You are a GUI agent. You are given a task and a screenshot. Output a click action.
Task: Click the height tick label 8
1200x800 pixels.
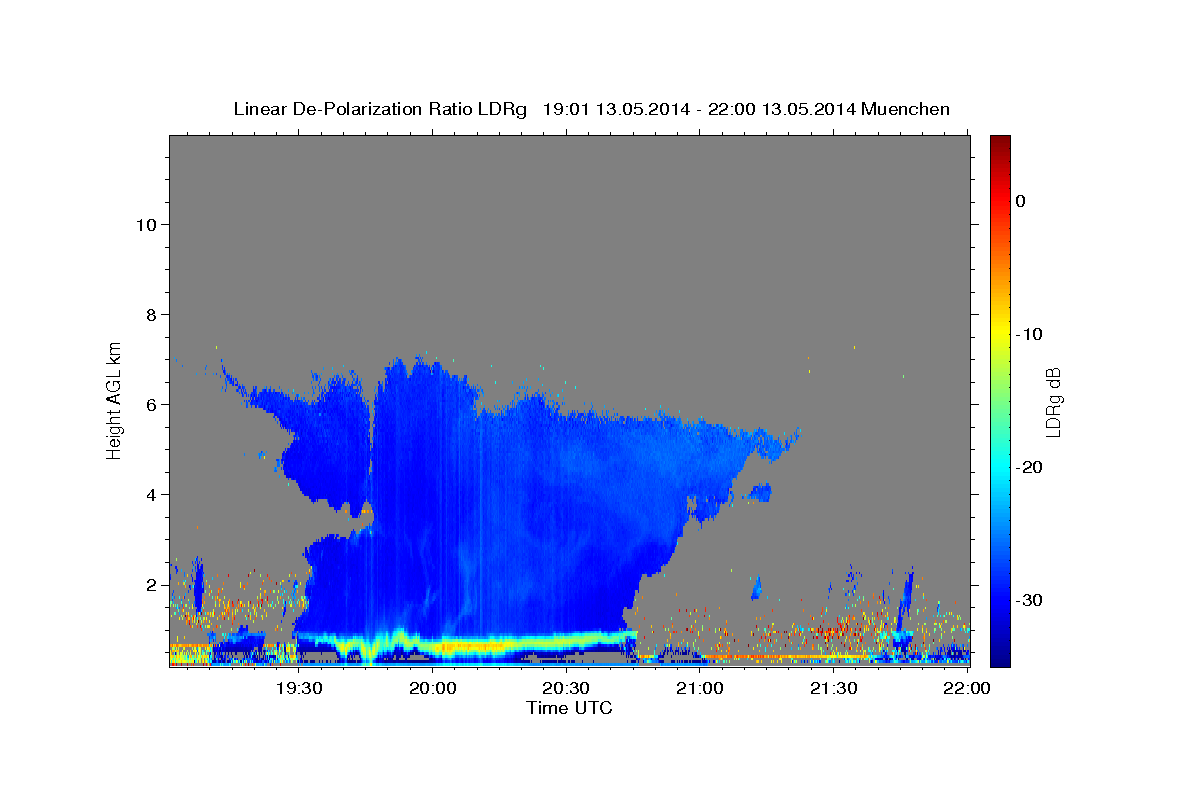tap(152, 314)
